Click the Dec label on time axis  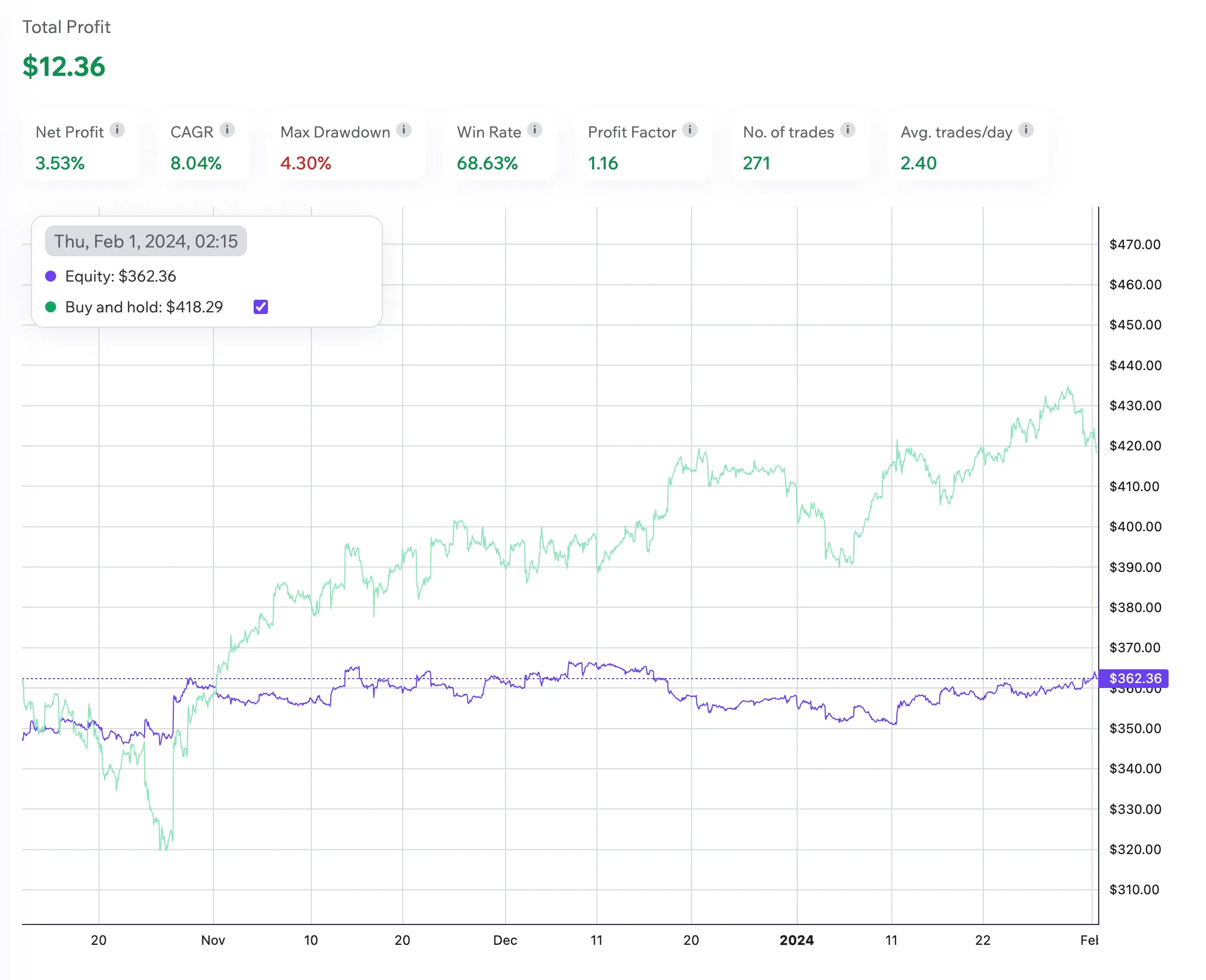(x=505, y=940)
